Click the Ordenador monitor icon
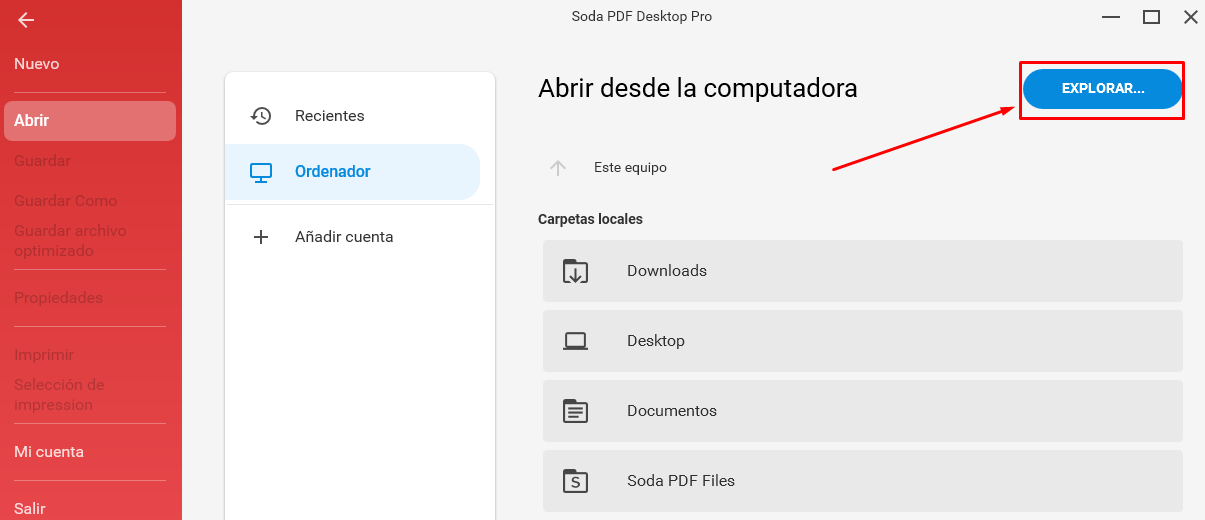The height and width of the screenshot is (520, 1205). pos(261,172)
